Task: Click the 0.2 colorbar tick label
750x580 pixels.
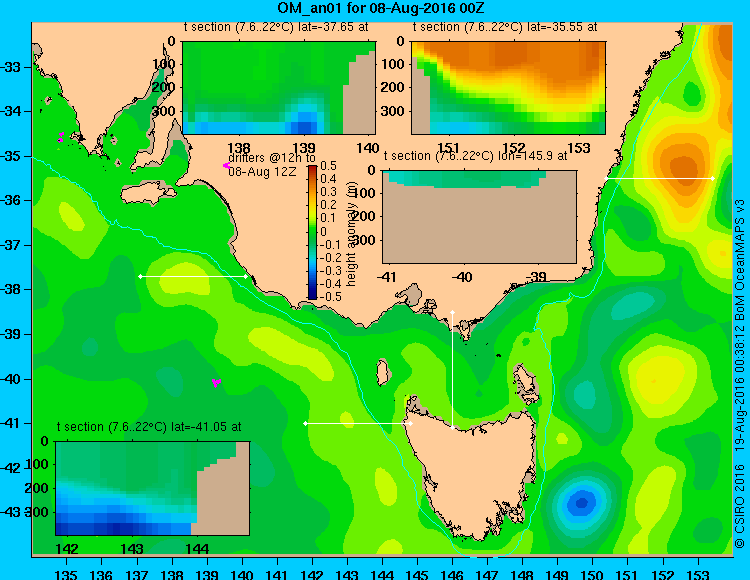Action: point(328,205)
